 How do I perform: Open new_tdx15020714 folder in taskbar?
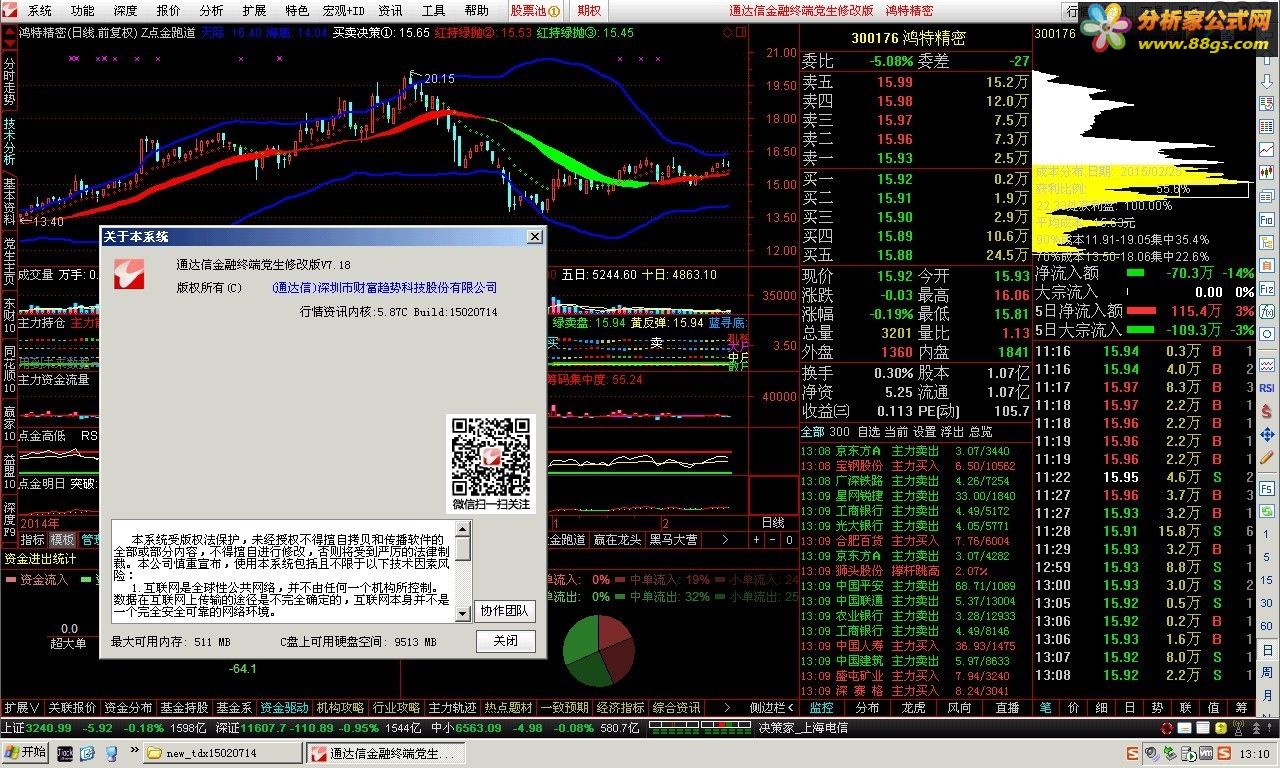222,753
